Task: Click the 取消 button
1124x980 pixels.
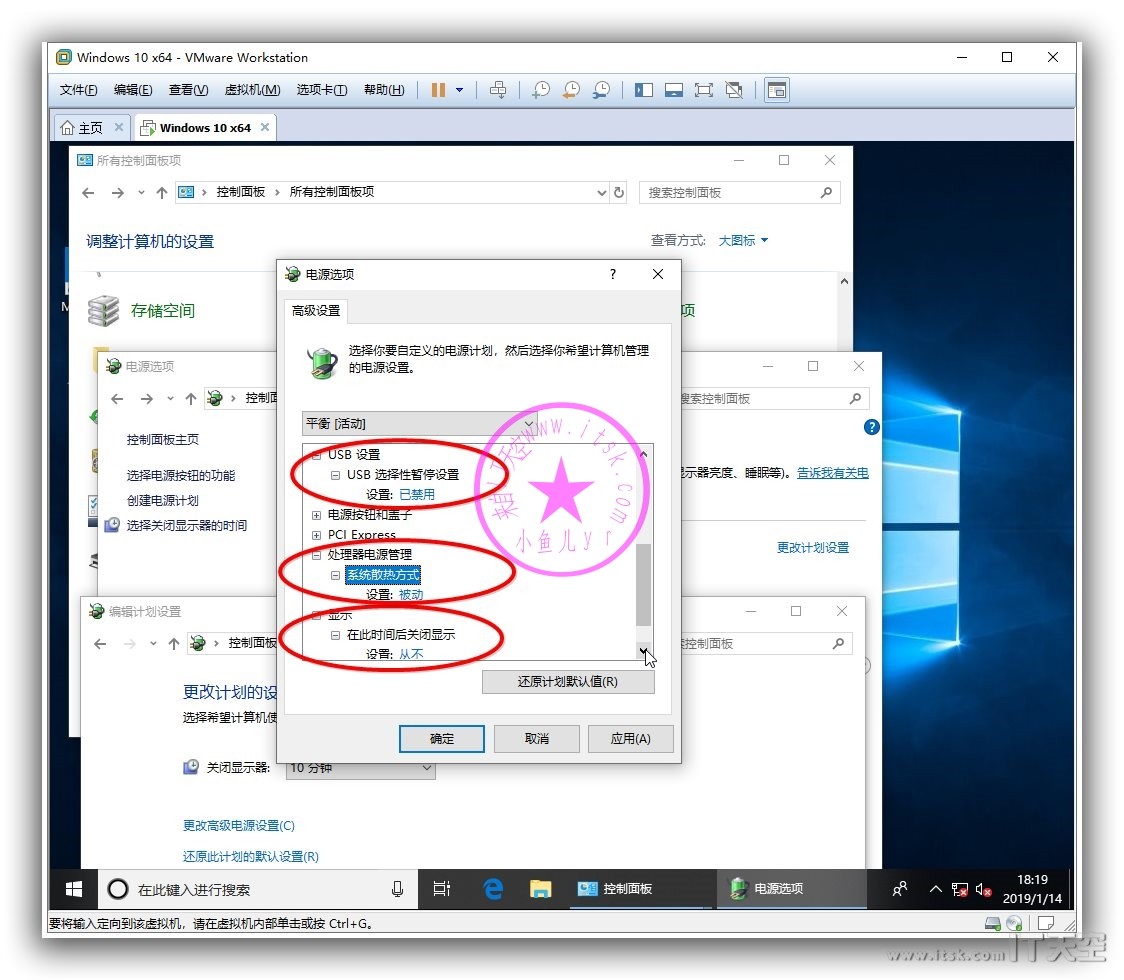Action: click(x=536, y=738)
